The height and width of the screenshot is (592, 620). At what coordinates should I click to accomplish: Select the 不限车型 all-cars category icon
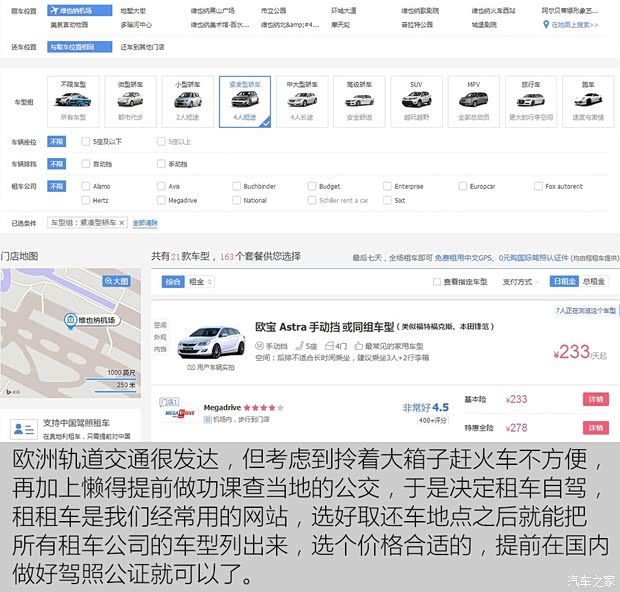(x=73, y=99)
